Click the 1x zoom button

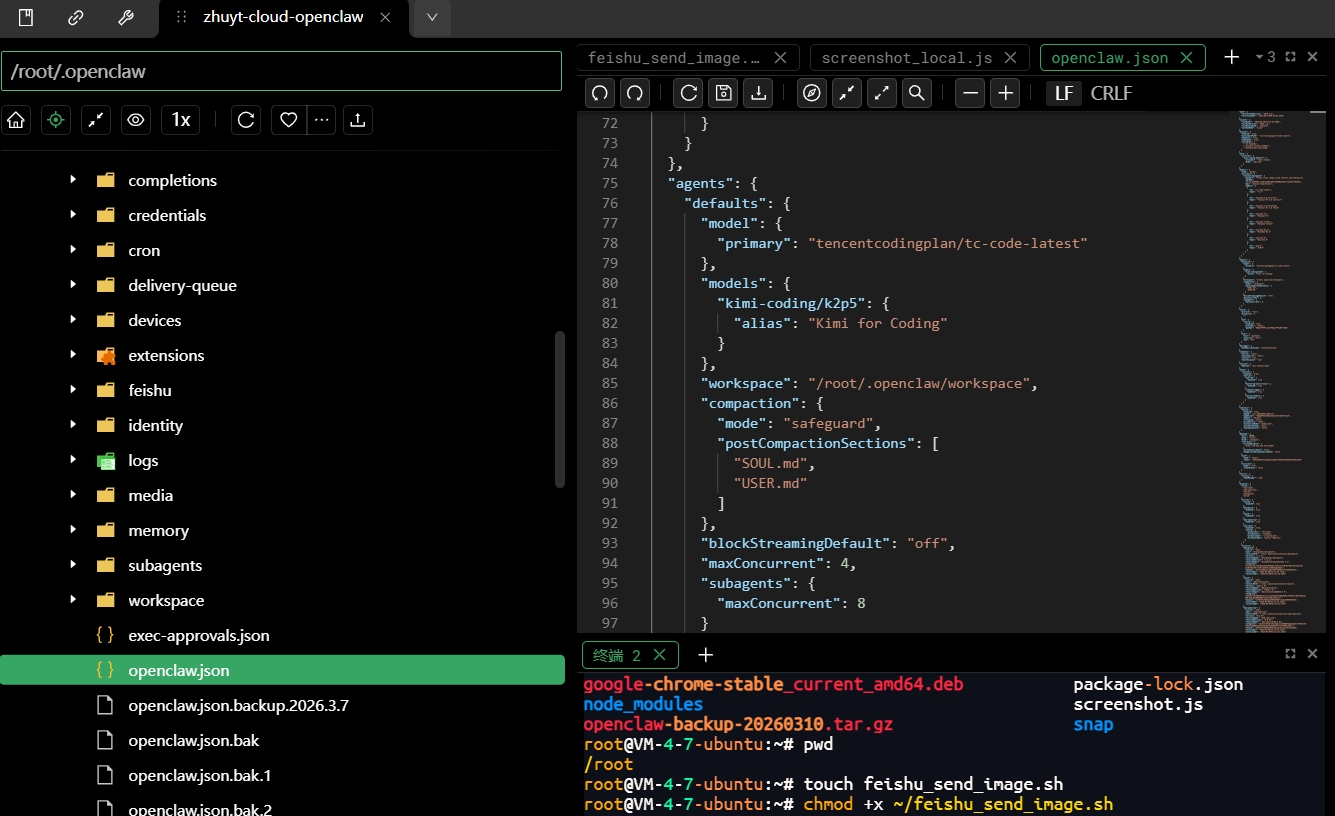coord(180,120)
